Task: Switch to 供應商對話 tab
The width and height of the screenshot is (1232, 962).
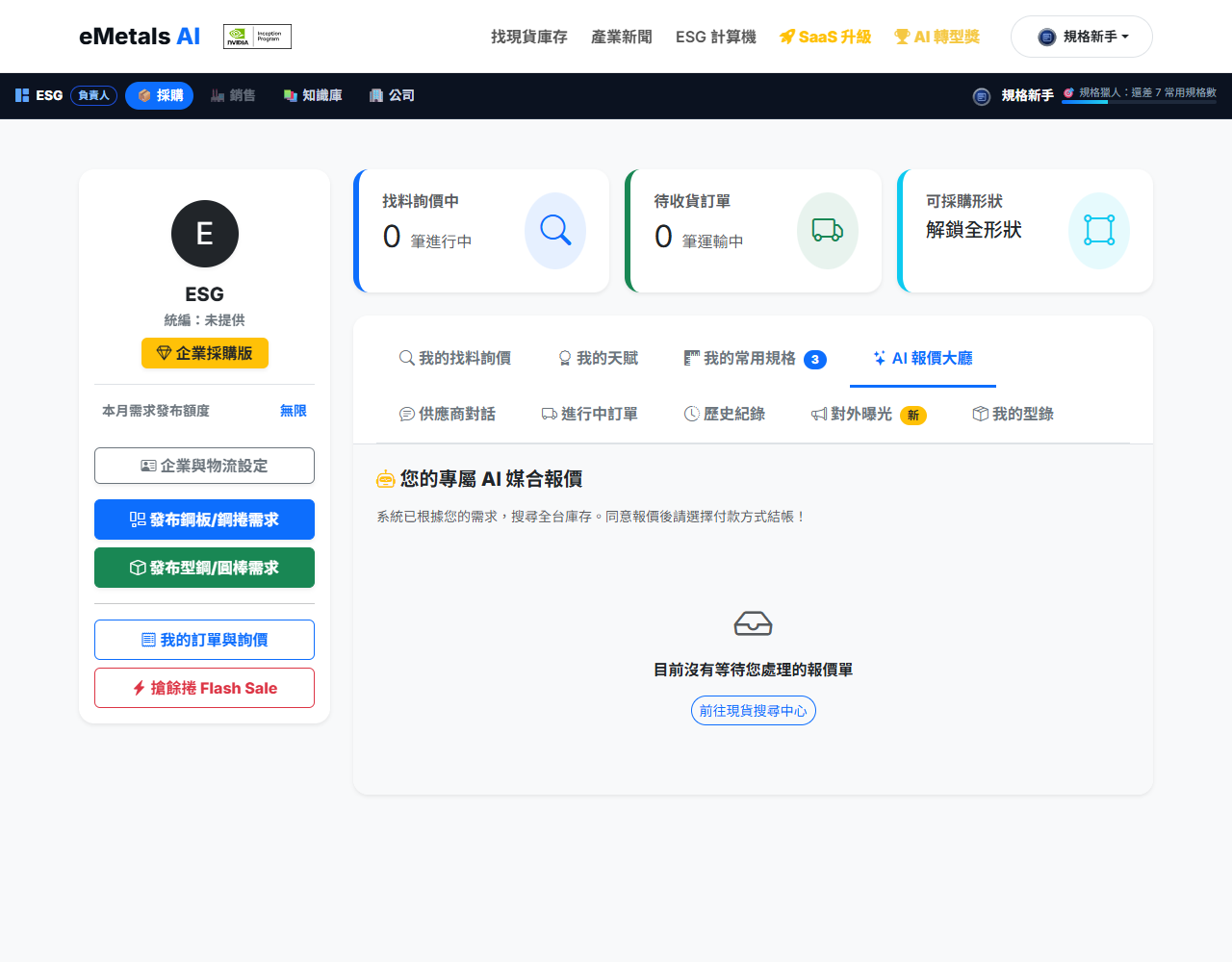Action: (x=448, y=414)
